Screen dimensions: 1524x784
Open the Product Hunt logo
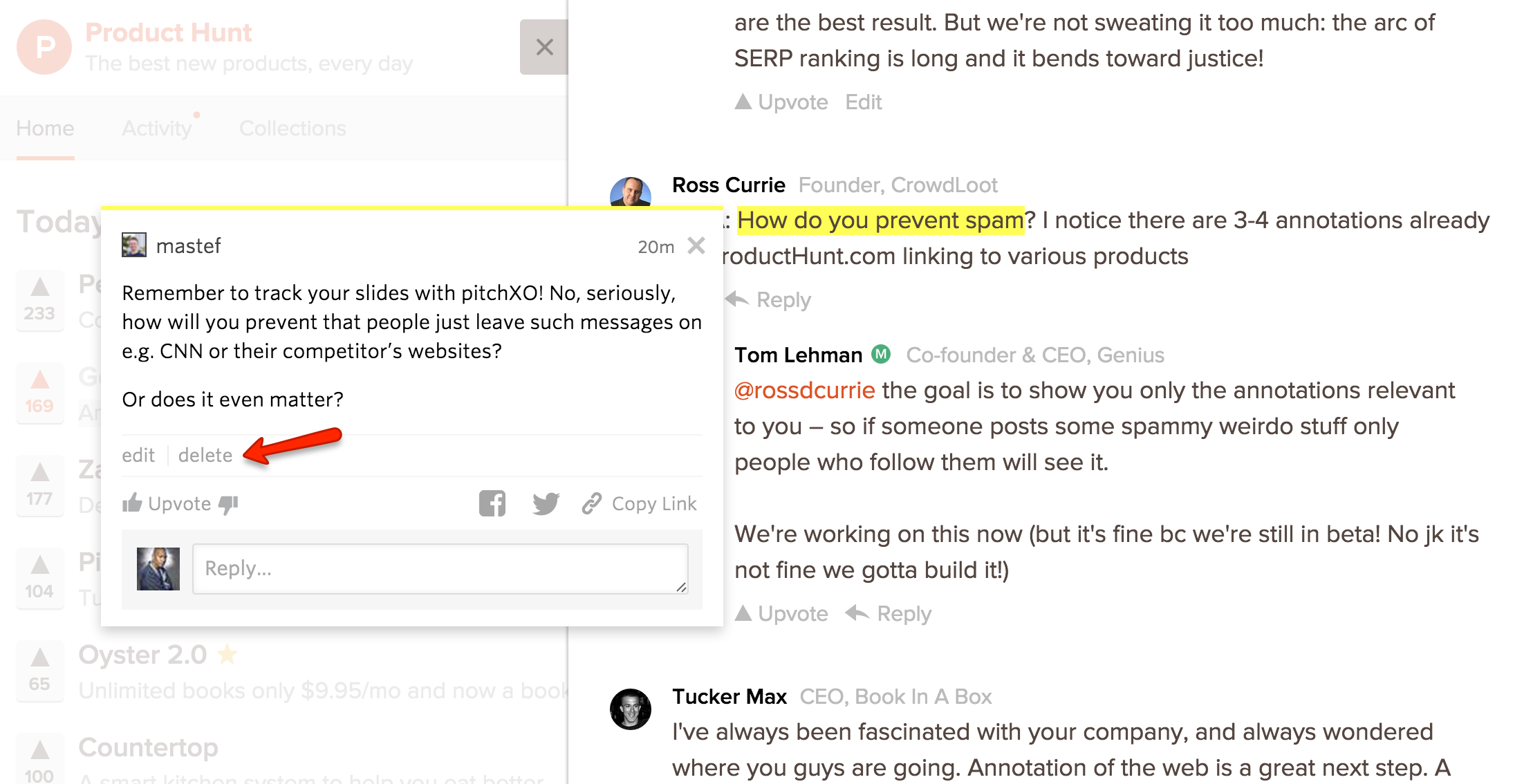coord(44,47)
